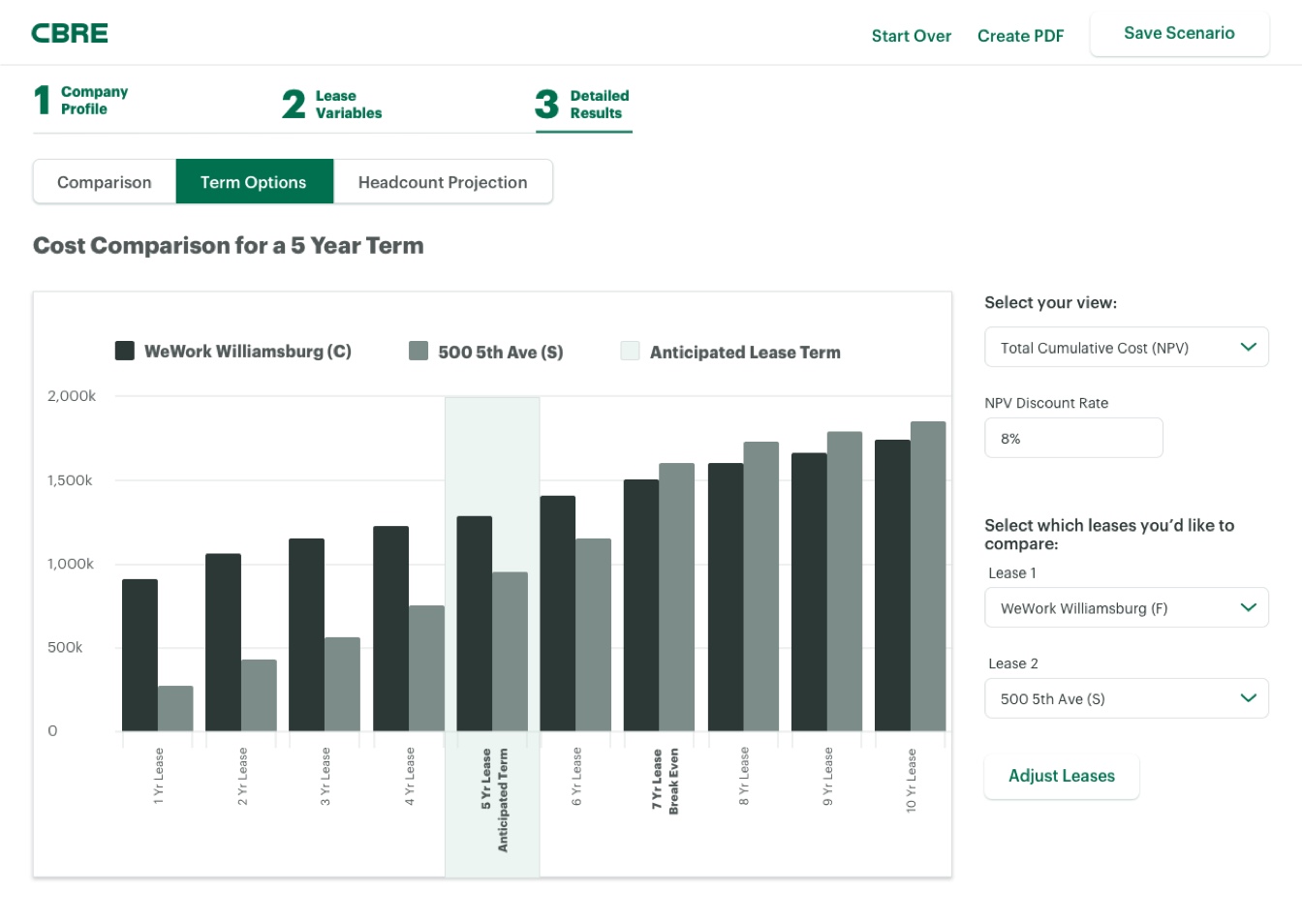Screen dimensions: 1302x924
Task: Click the Save Scenario button
Action: tap(1179, 34)
